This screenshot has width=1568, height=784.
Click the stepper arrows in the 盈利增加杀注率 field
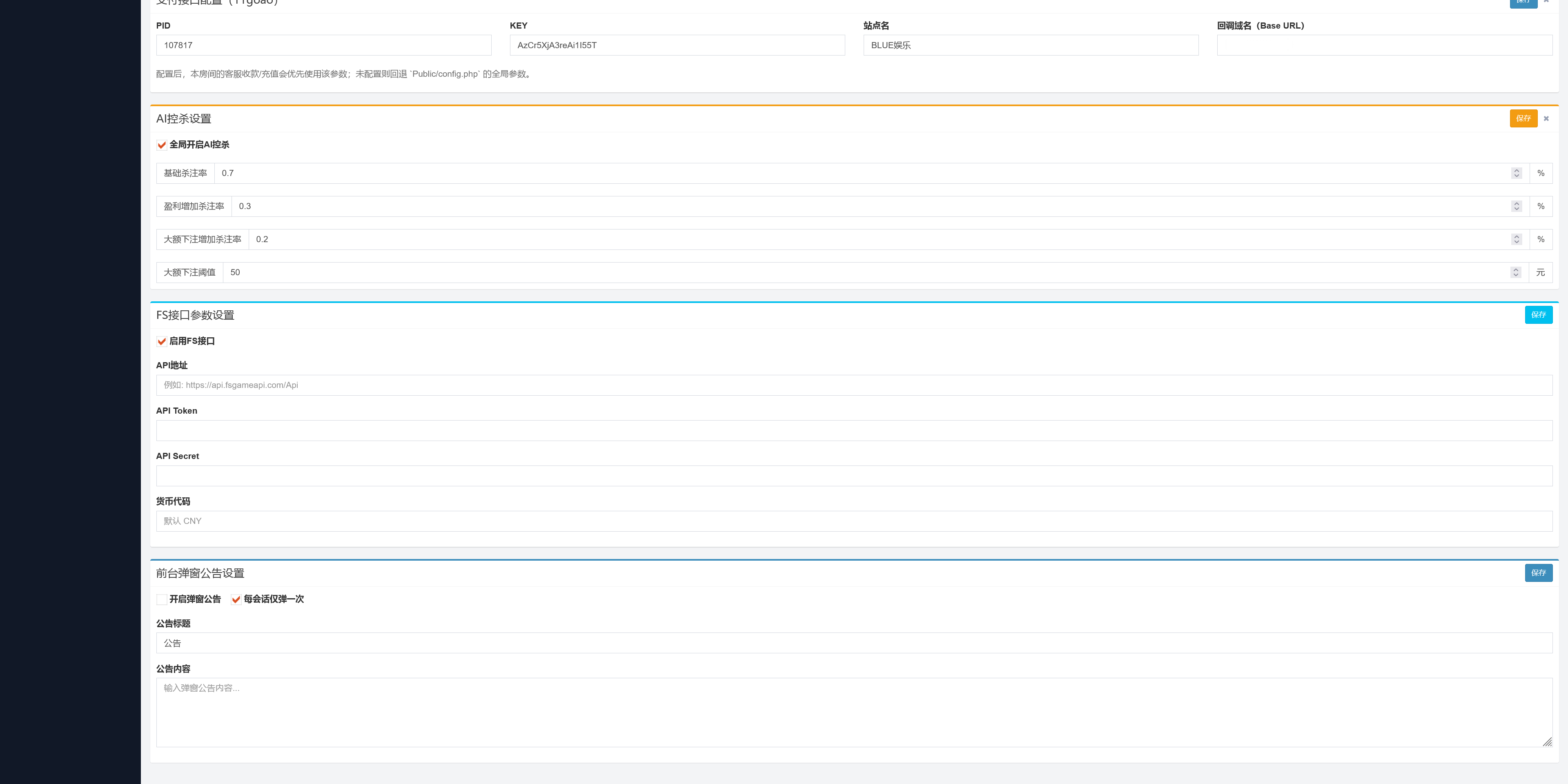coord(1516,206)
